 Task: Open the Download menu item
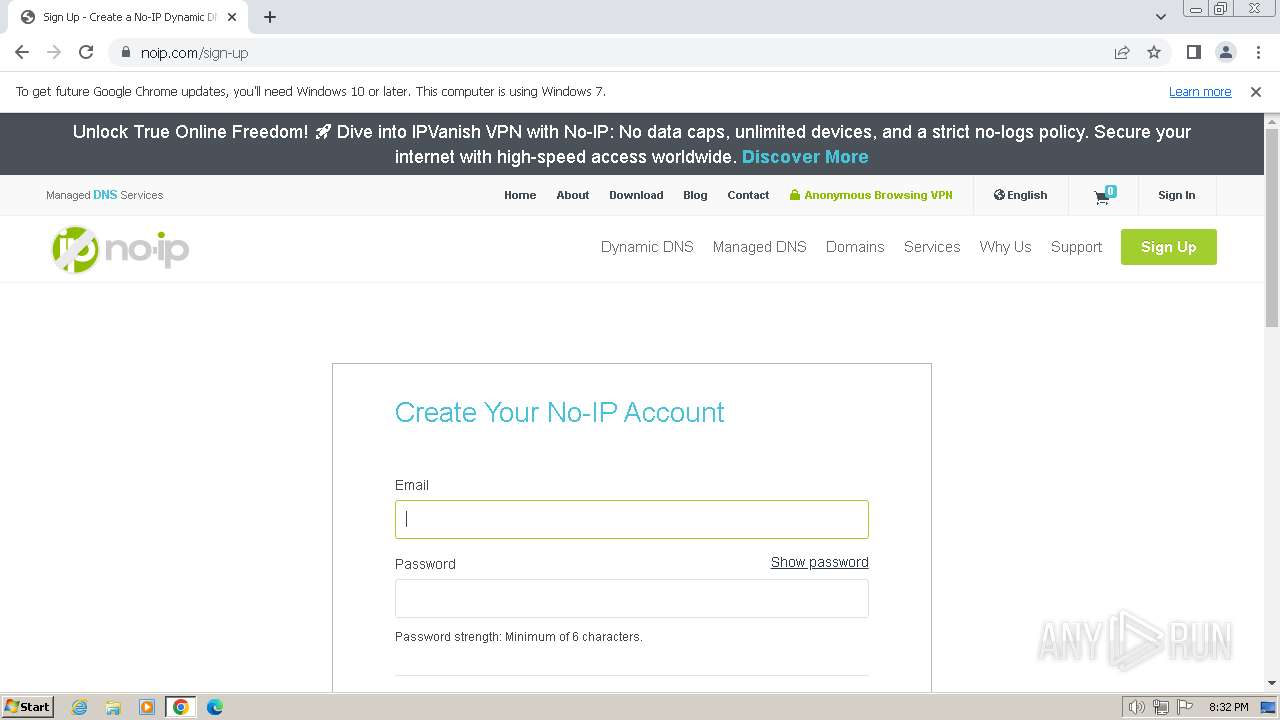(636, 195)
